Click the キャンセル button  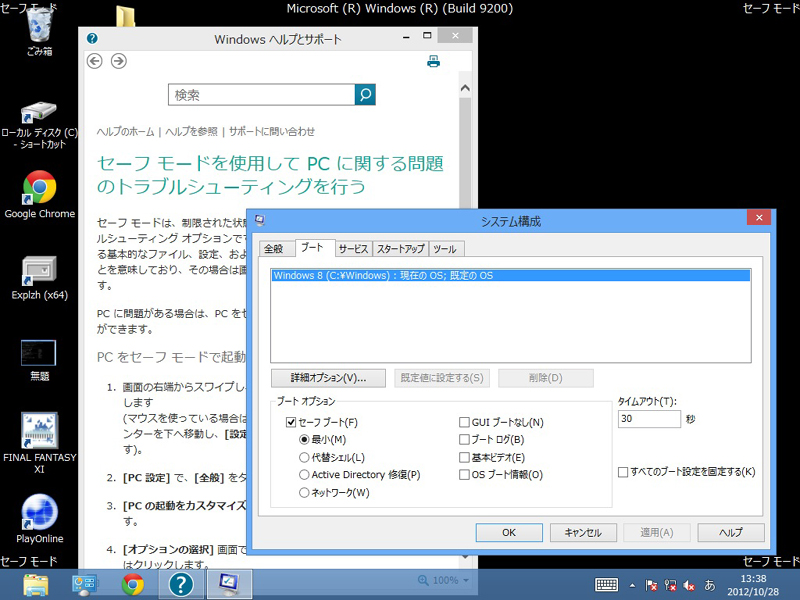click(x=583, y=533)
